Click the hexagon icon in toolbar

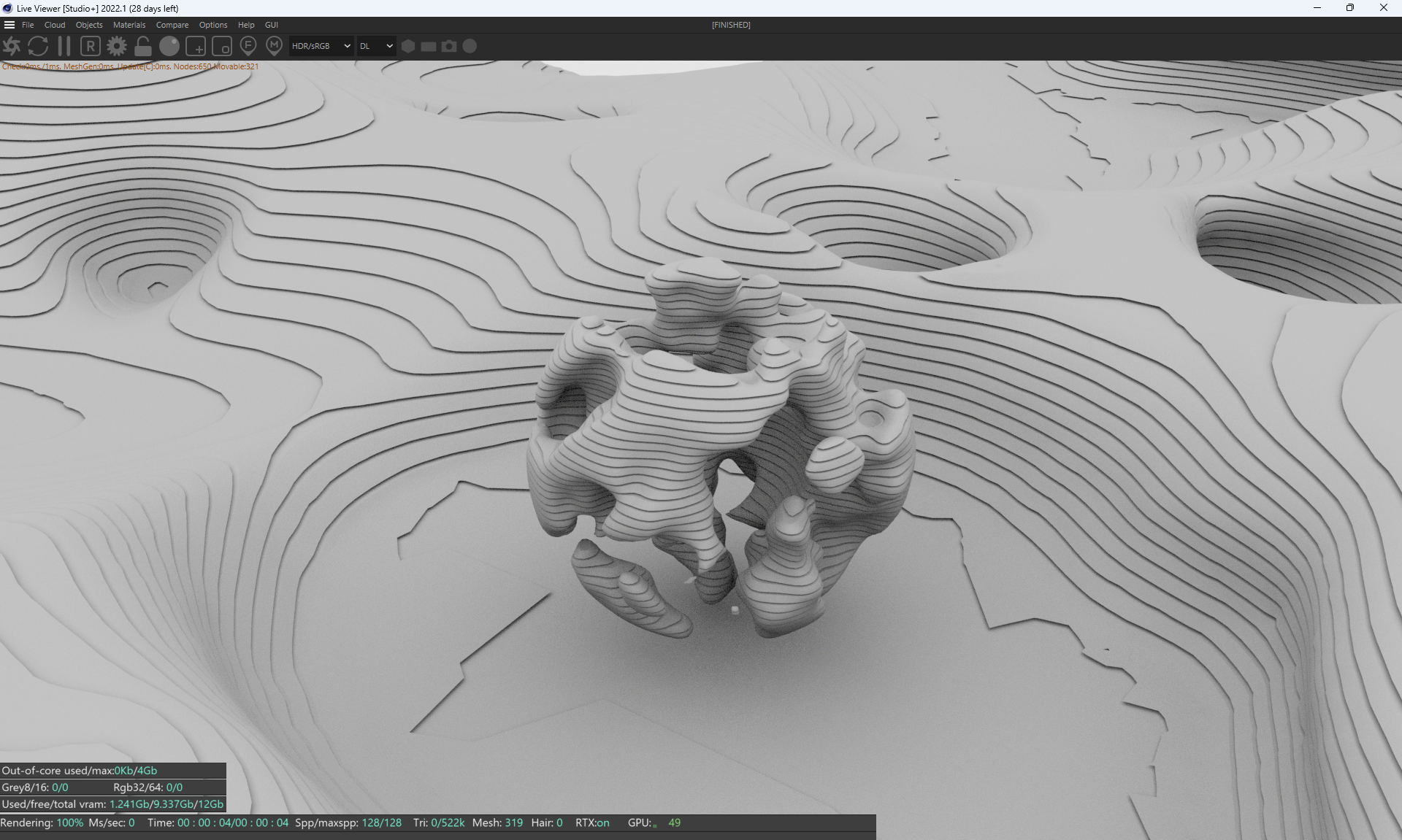[408, 46]
